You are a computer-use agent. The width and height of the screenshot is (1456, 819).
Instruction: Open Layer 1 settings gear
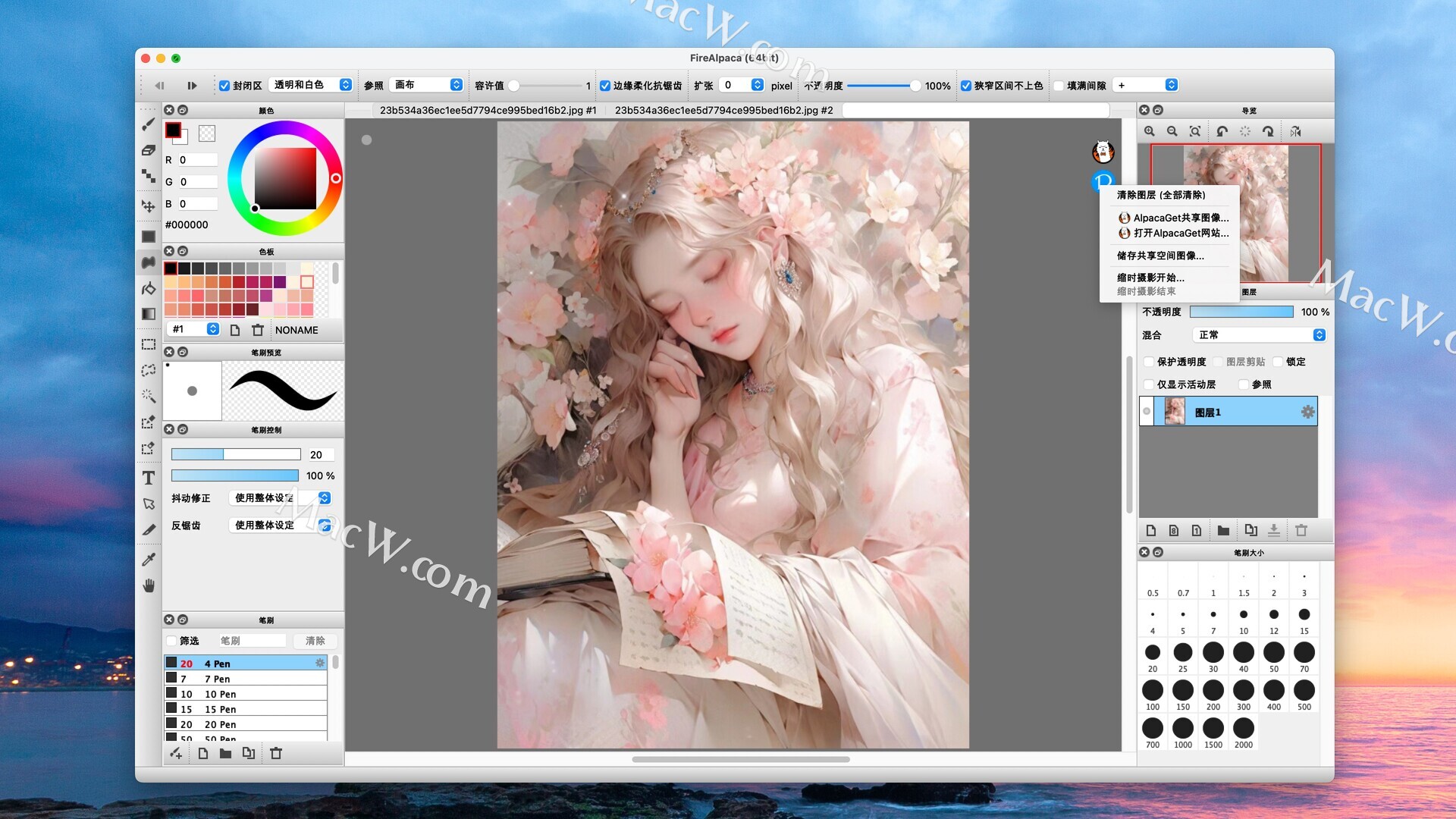click(1307, 412)
